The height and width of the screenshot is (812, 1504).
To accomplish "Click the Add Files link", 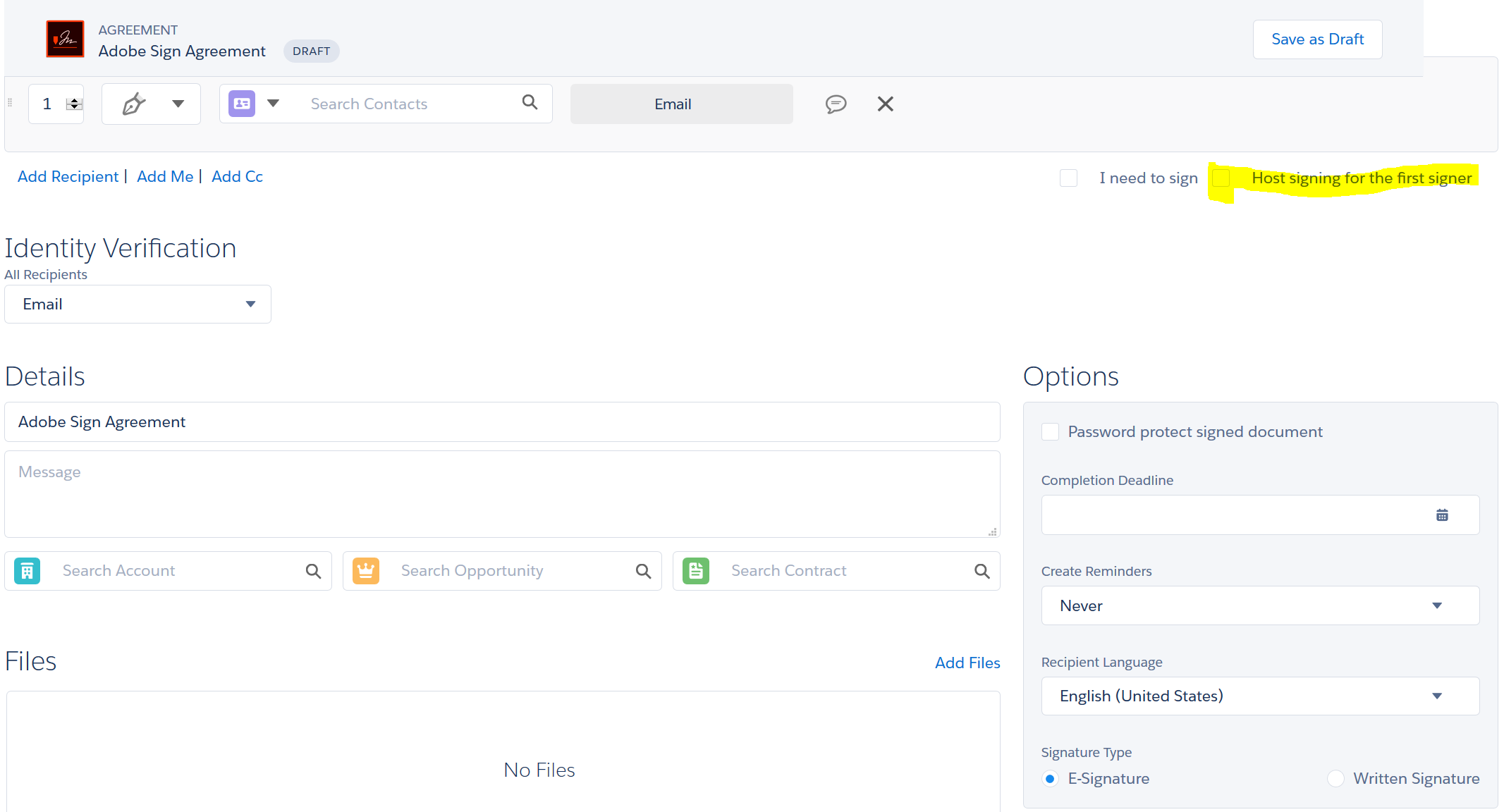I will pos(967,663).
